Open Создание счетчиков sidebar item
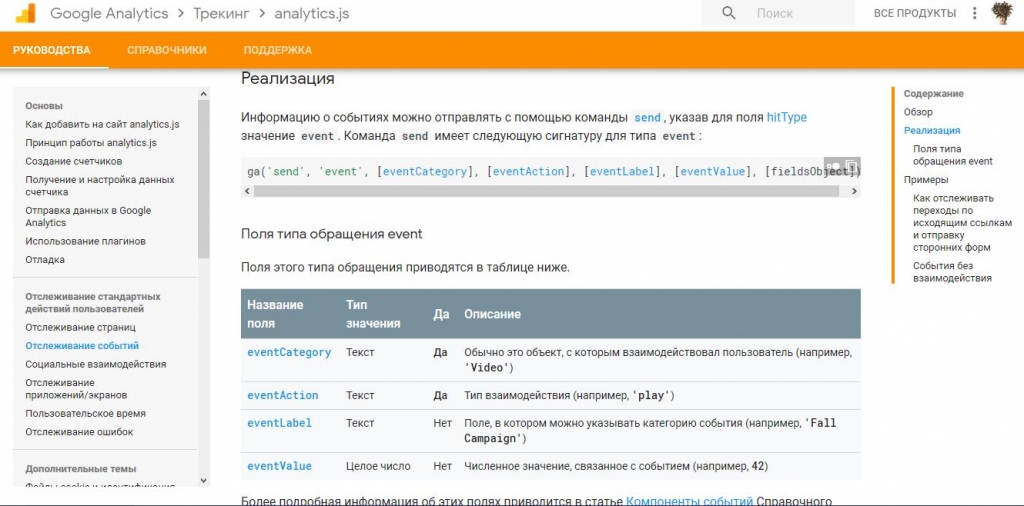The image size is (1024, 506). point(74,161)
